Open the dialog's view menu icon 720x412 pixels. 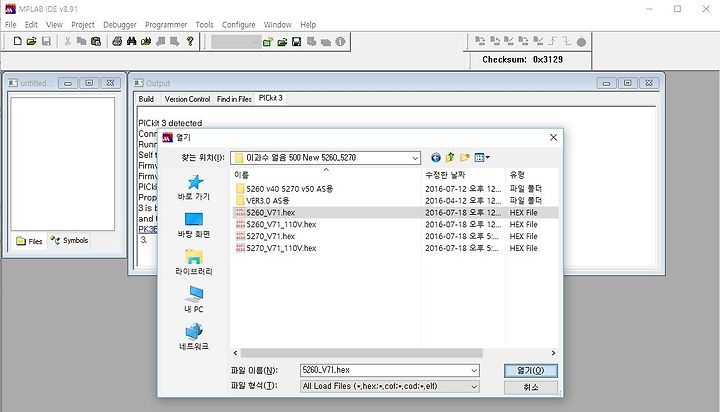(x=482, y=158)
